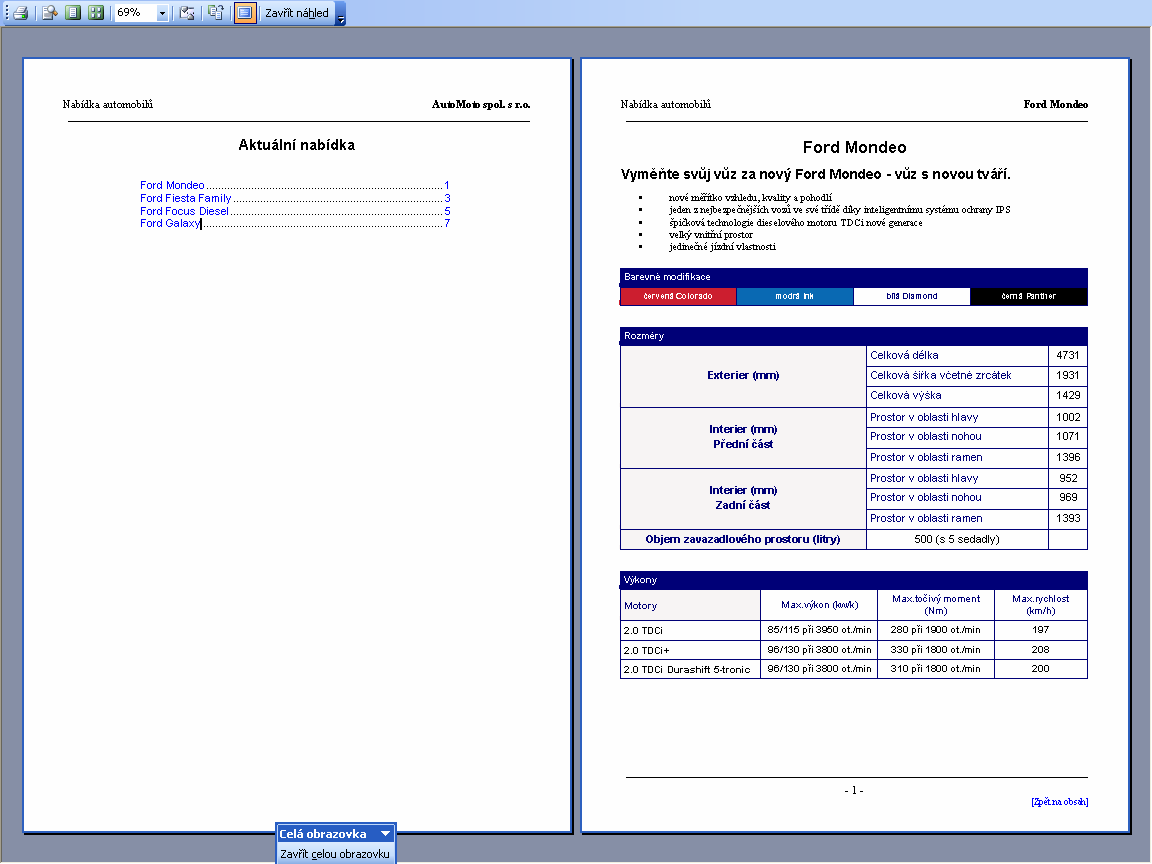This screenshot has width=1152, height=864.
Task: Click the Výkony table header
Action: point(854,580)
